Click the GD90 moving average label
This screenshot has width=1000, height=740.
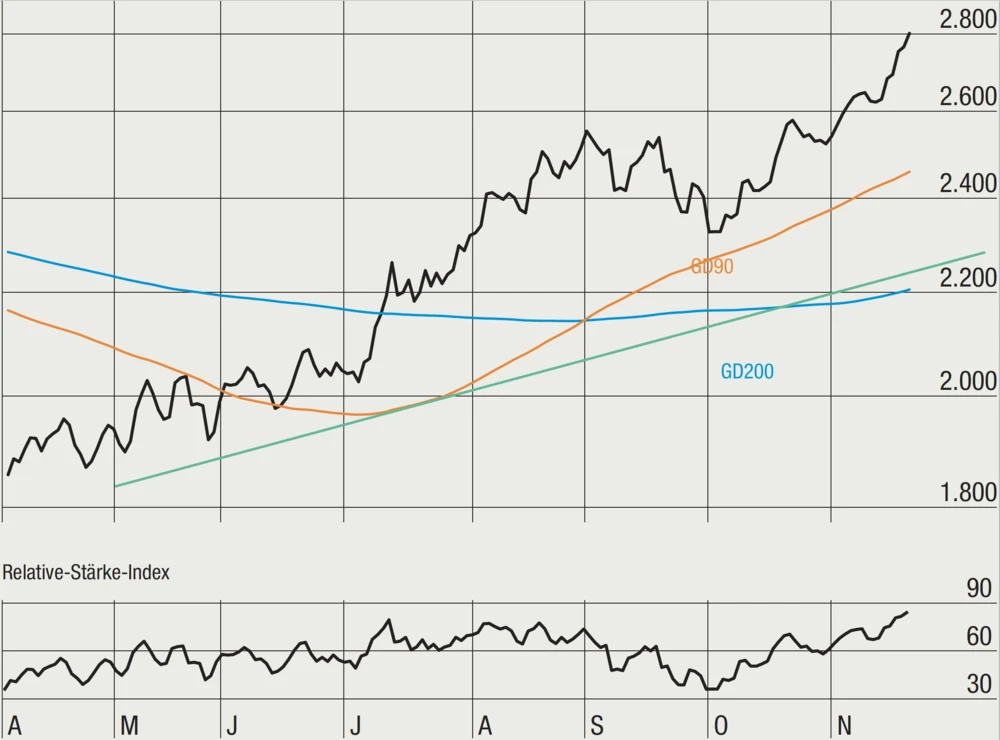pos(712,266)
